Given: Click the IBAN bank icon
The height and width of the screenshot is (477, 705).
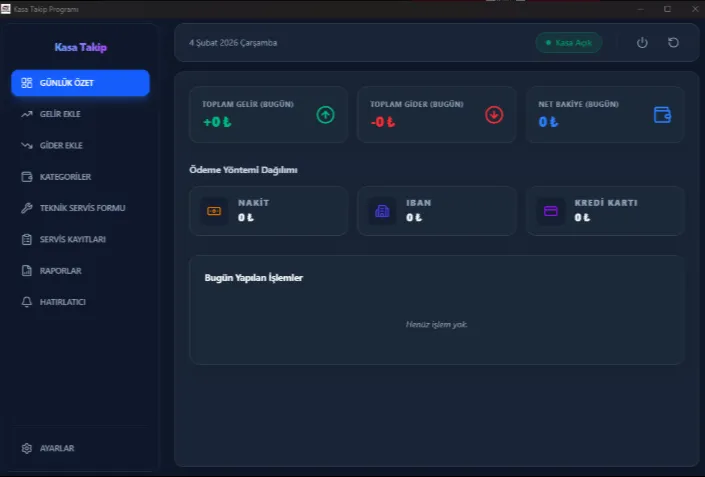Looking at the screenshot, I should 382,211.
